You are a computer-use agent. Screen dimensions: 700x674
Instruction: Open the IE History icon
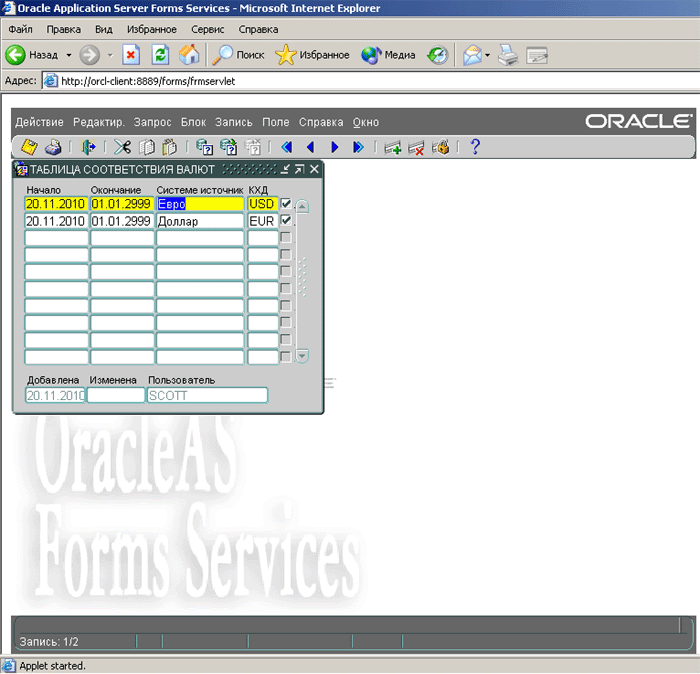[x=438, y=55]
